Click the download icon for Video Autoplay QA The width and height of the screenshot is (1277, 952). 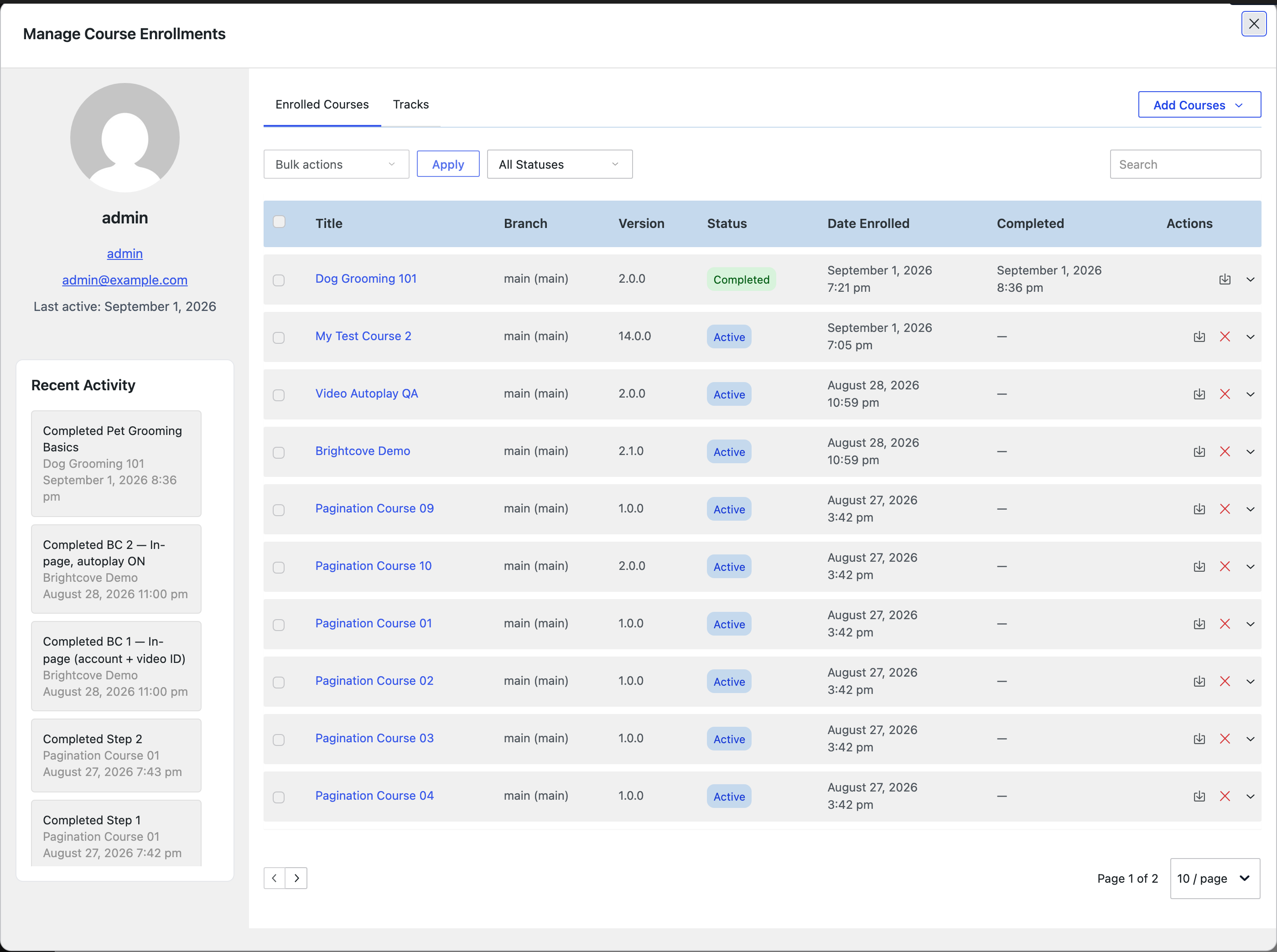pyautogui.click(x=1199, y=394)
